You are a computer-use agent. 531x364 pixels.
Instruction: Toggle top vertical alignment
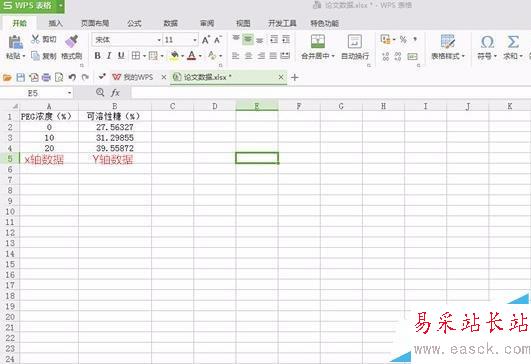pyautogui.click(x=236, y=38)
